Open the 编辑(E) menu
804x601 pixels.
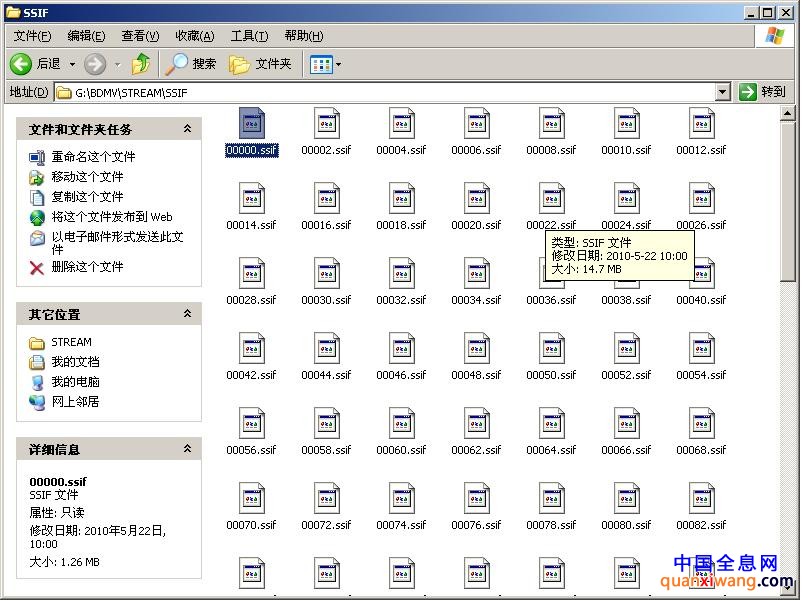(x=86, y=36)
